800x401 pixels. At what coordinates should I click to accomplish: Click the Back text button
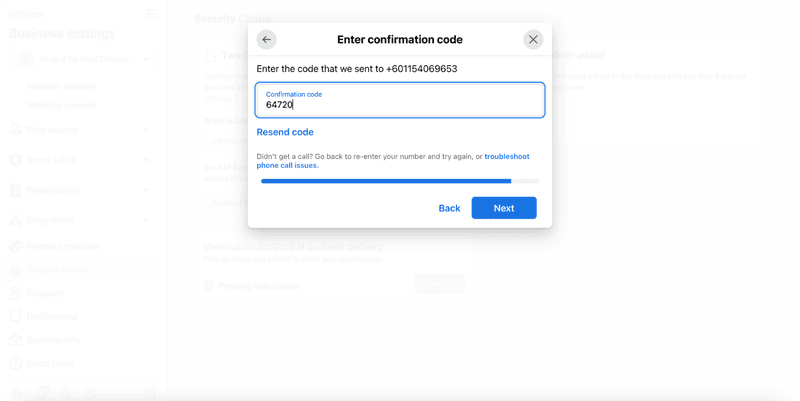coord(449,208)
